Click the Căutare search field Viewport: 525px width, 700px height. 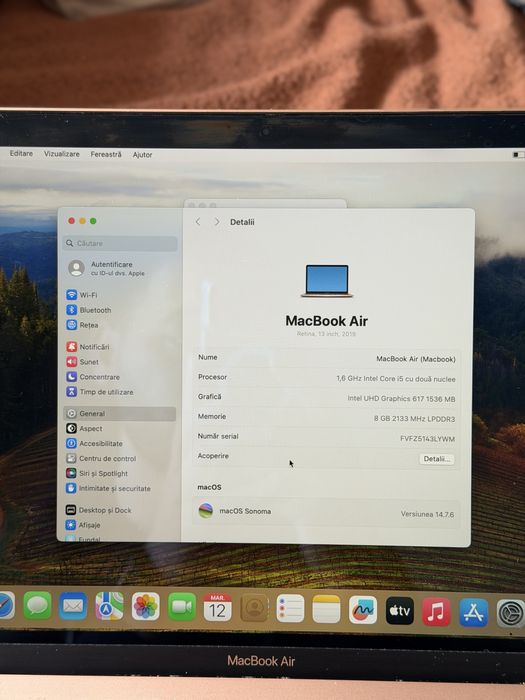(120, 243)
